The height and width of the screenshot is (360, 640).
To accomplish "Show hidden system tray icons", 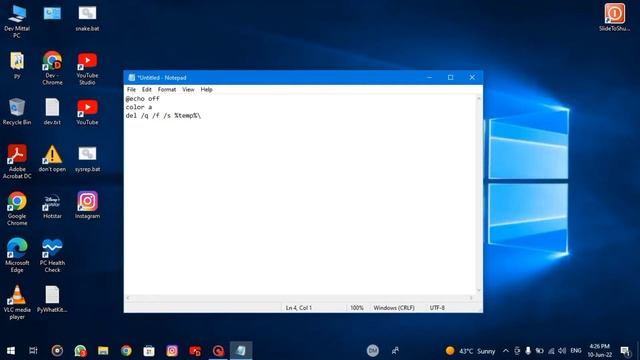I will (506, 351).
